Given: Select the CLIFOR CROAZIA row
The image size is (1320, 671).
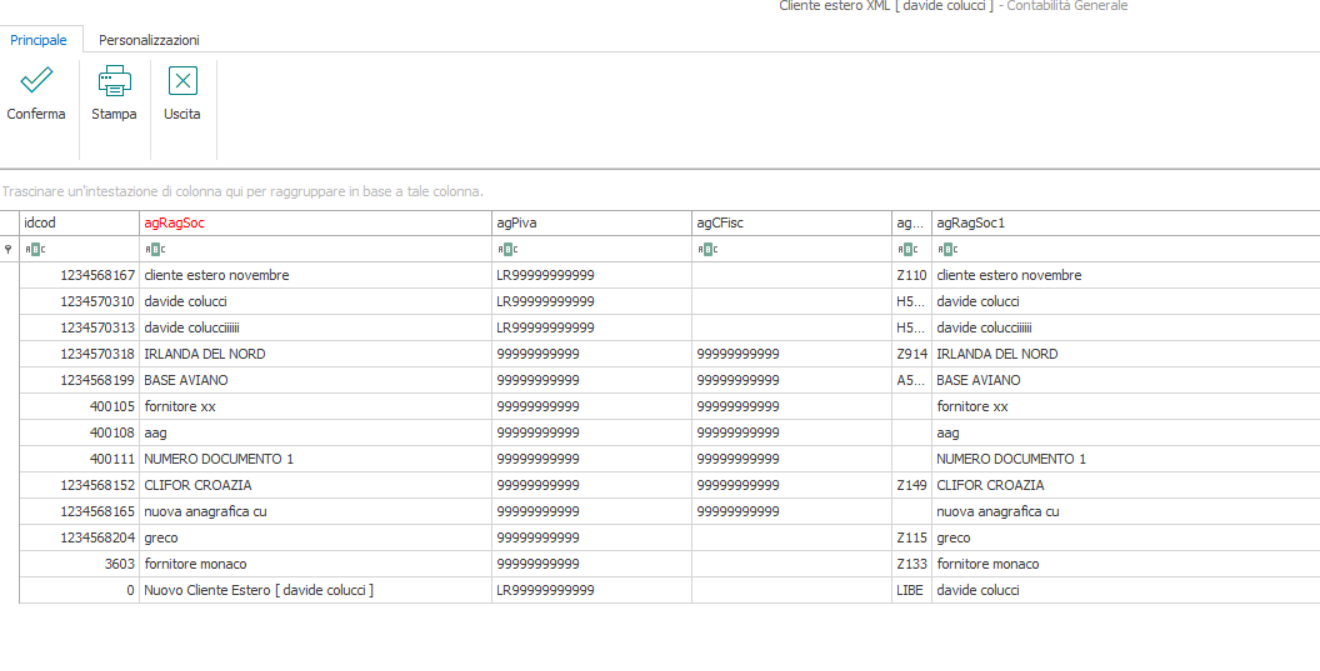Looking at the screenshot, I should point(669,485).
